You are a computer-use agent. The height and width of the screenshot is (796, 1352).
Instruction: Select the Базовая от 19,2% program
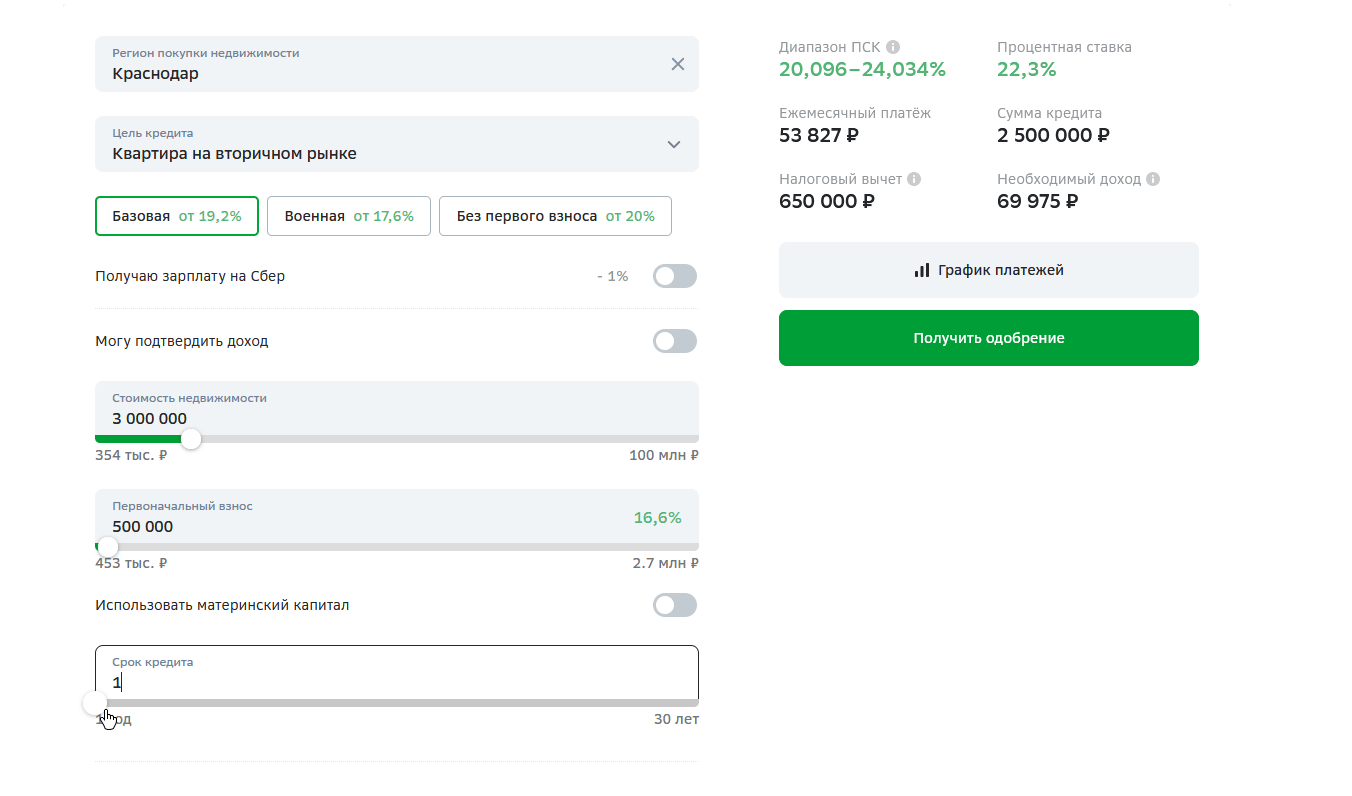tap(177, 216)
